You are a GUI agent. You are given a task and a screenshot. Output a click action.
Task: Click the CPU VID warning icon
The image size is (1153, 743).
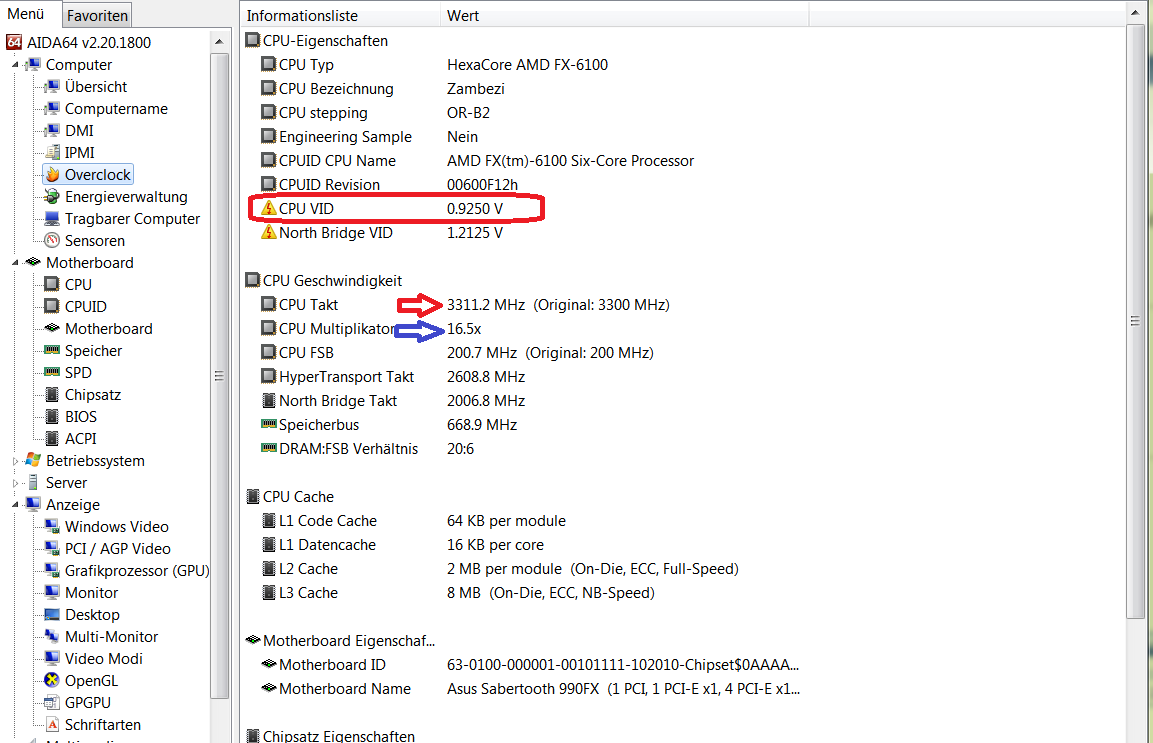coord(269,209)
